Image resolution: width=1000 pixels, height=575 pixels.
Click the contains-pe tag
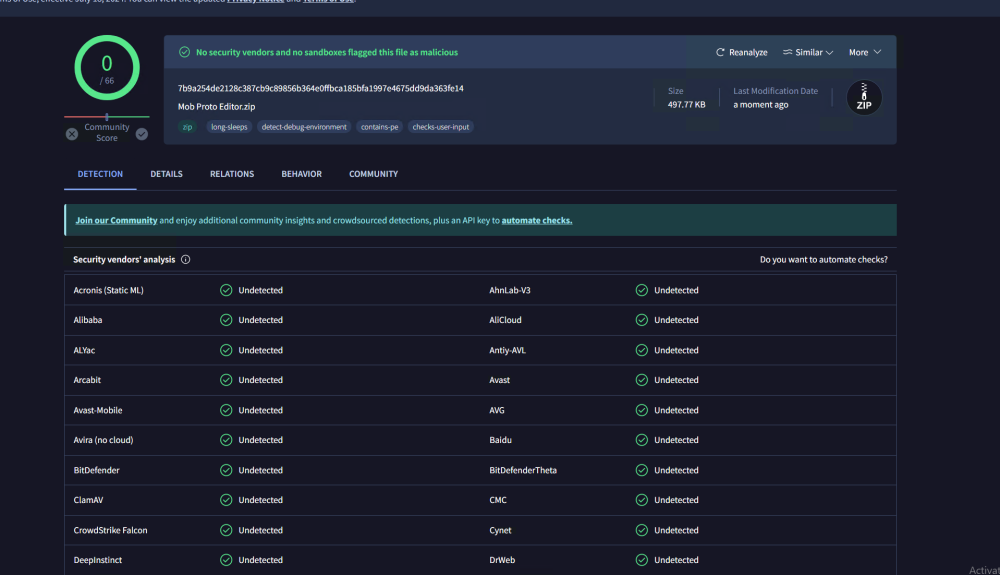(379, 127)
